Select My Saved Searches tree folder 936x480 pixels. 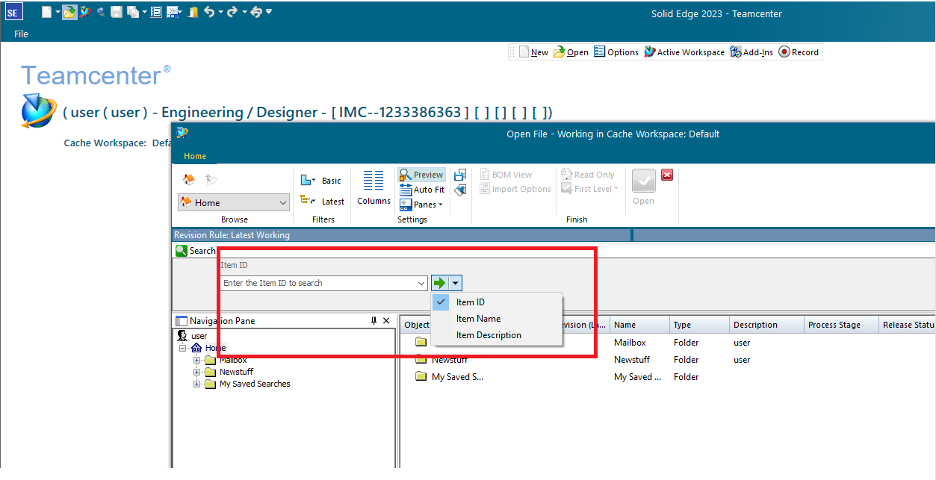click(248, 384)
